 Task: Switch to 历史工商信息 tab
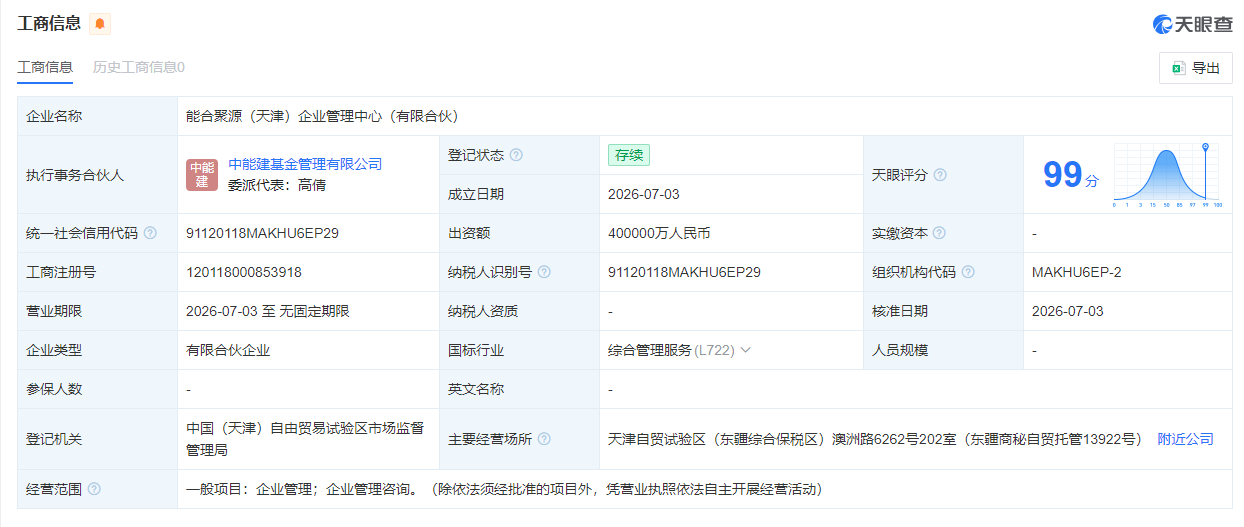tap(139, 67)
